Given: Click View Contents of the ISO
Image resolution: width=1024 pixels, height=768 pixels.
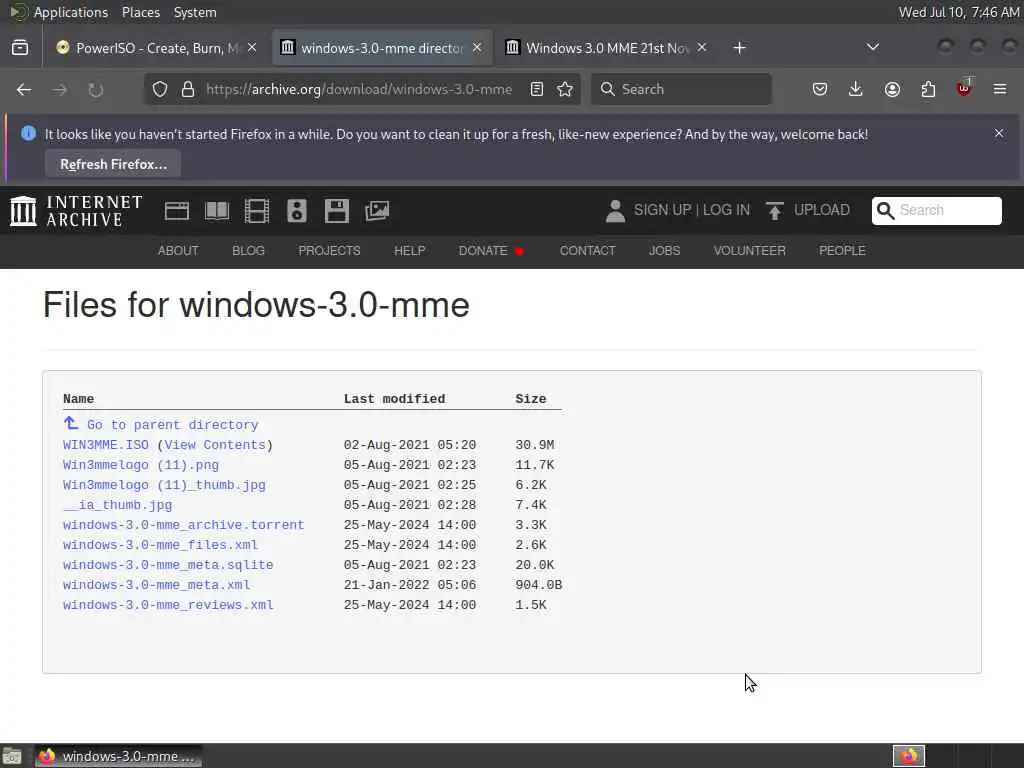Looking at the screenshot, I should pos(215,445).
